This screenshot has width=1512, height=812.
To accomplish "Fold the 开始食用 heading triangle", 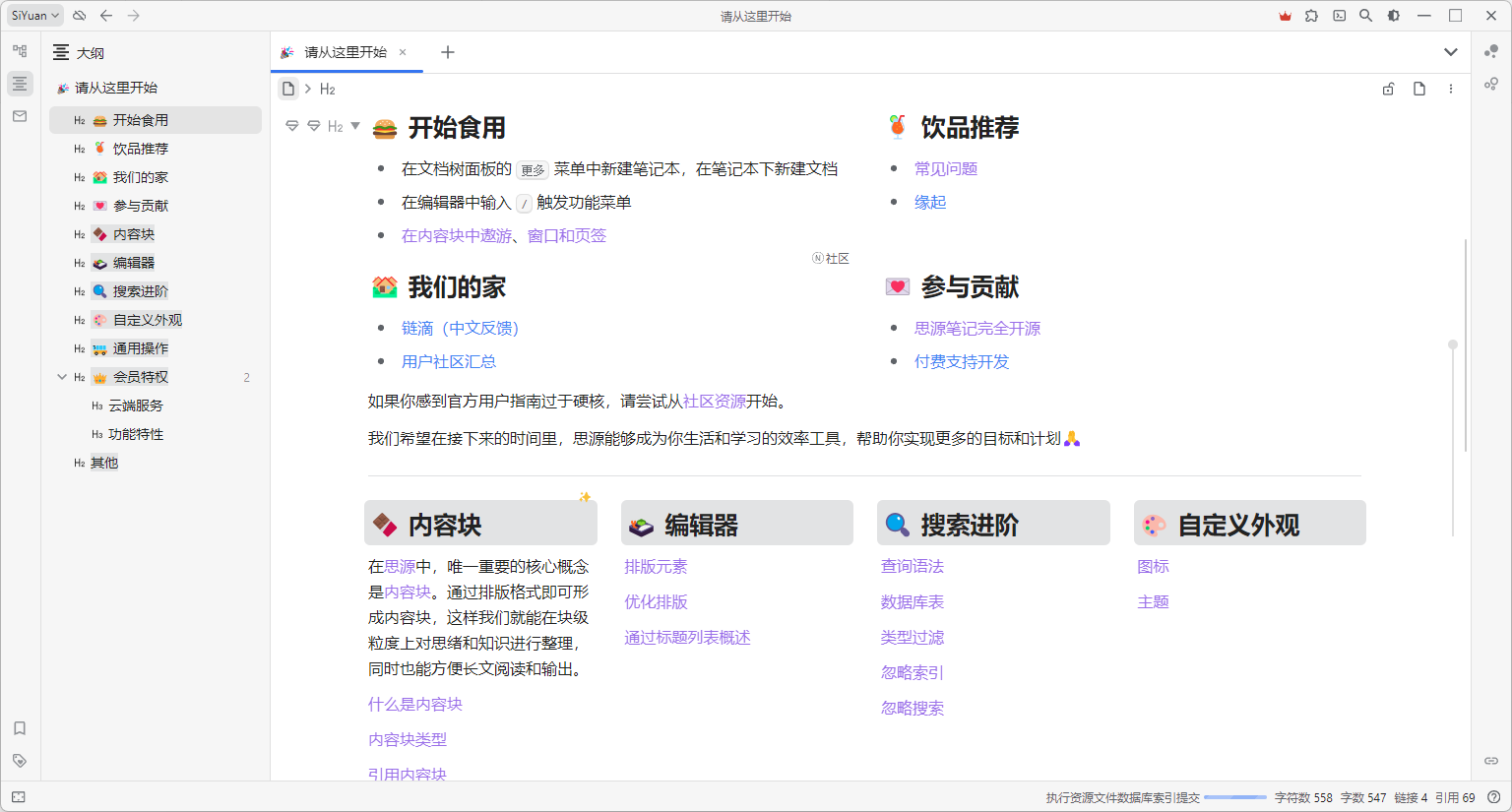I will point(355,126).
